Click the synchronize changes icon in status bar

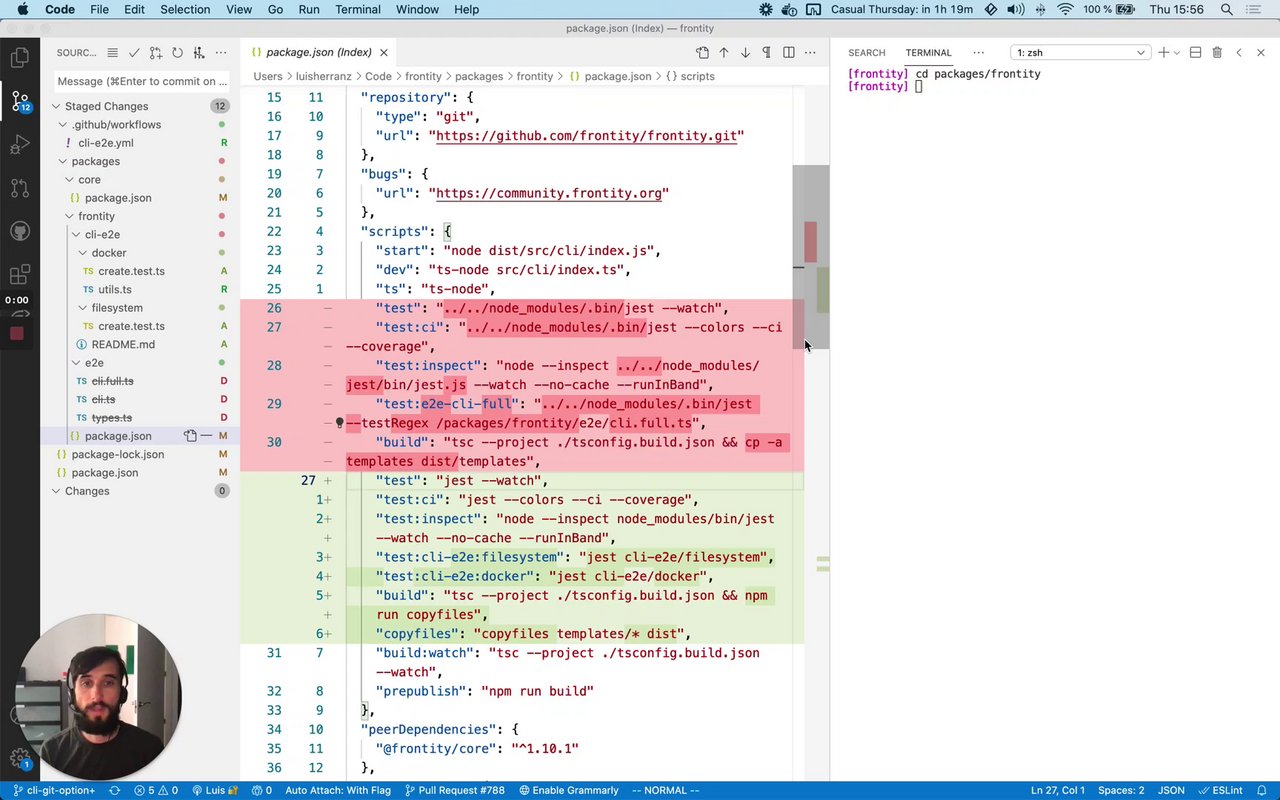tap(114, 790)
